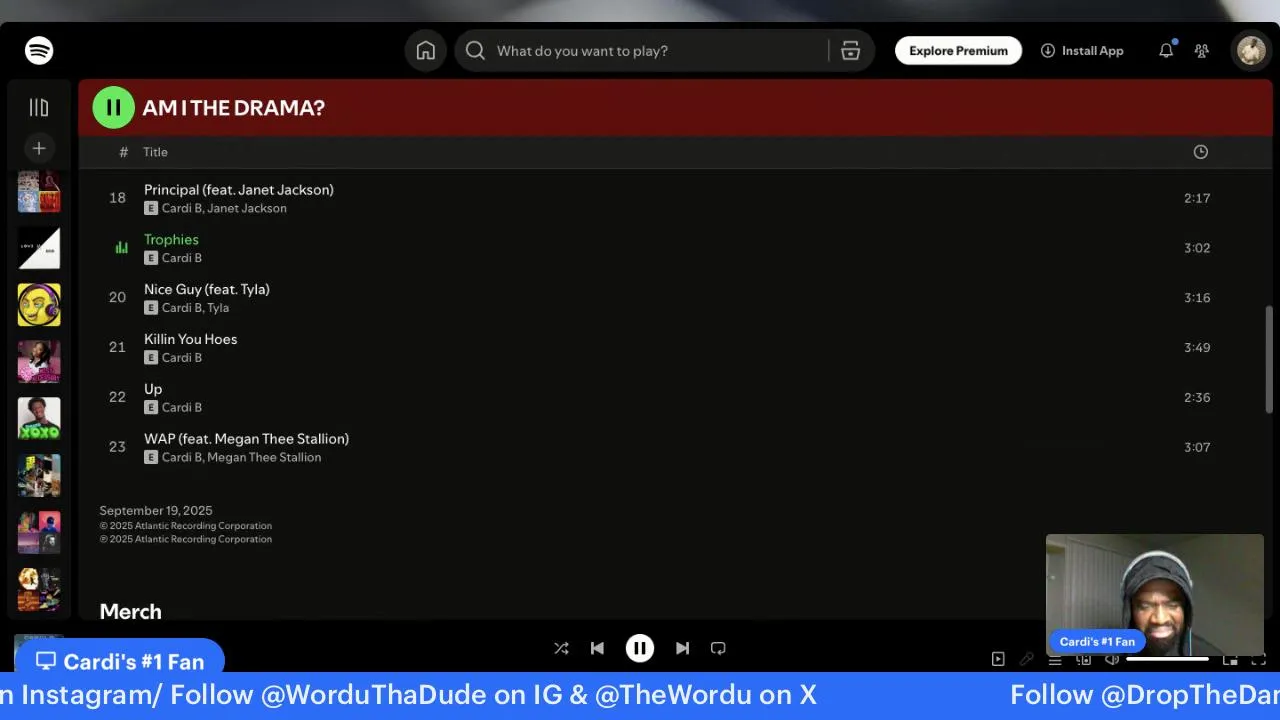Click the Title column header

(x=155, y=152)
